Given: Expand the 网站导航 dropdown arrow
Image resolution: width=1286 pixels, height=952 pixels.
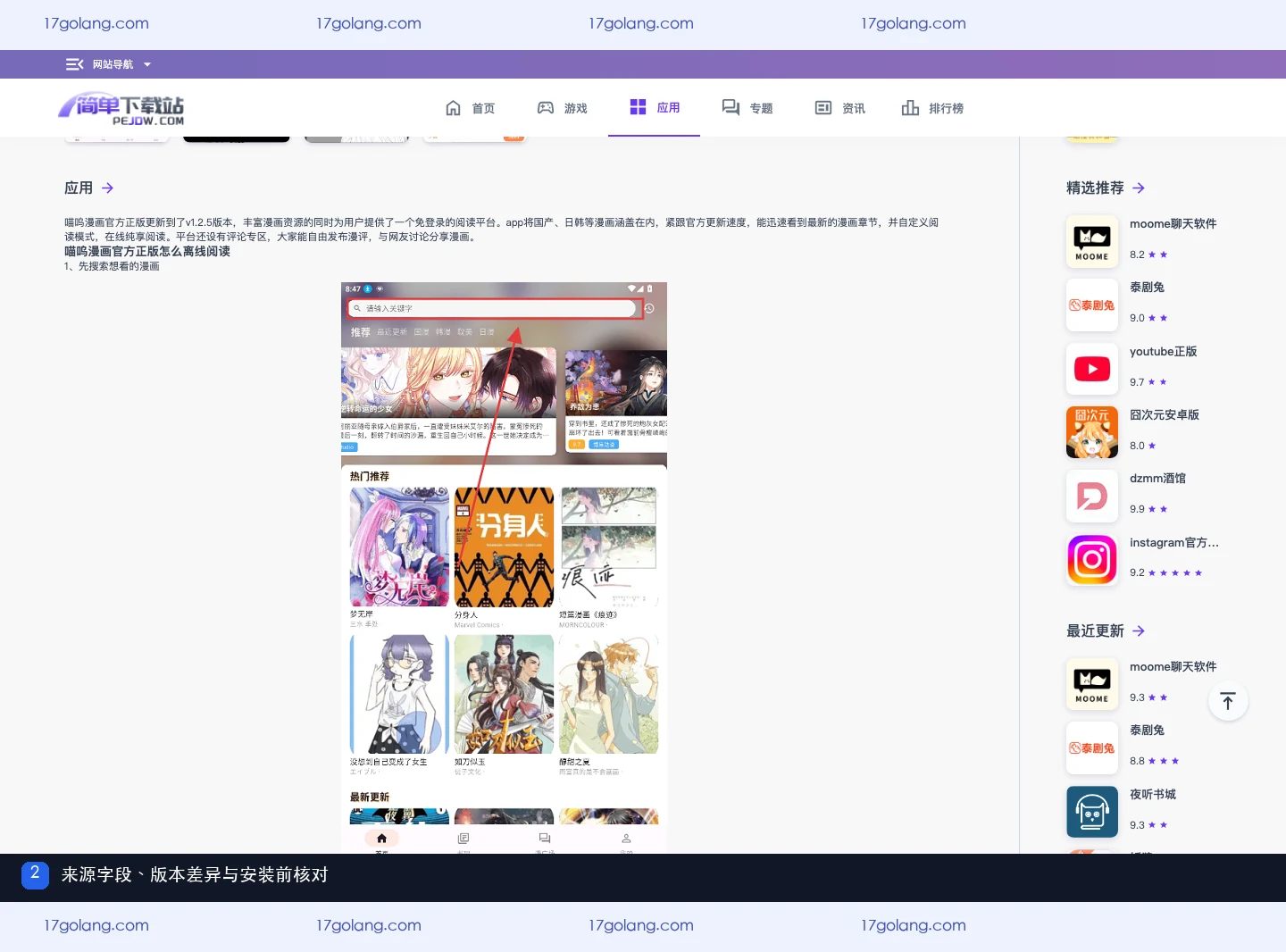Looking at the screenshot, I should (x=147, y=64).
